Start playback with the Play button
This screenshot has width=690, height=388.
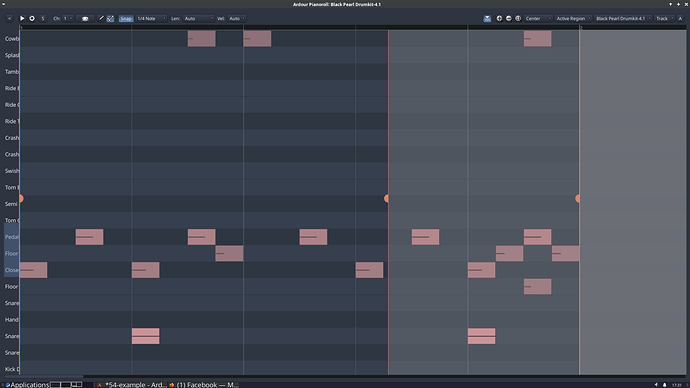tap(22, 18)
